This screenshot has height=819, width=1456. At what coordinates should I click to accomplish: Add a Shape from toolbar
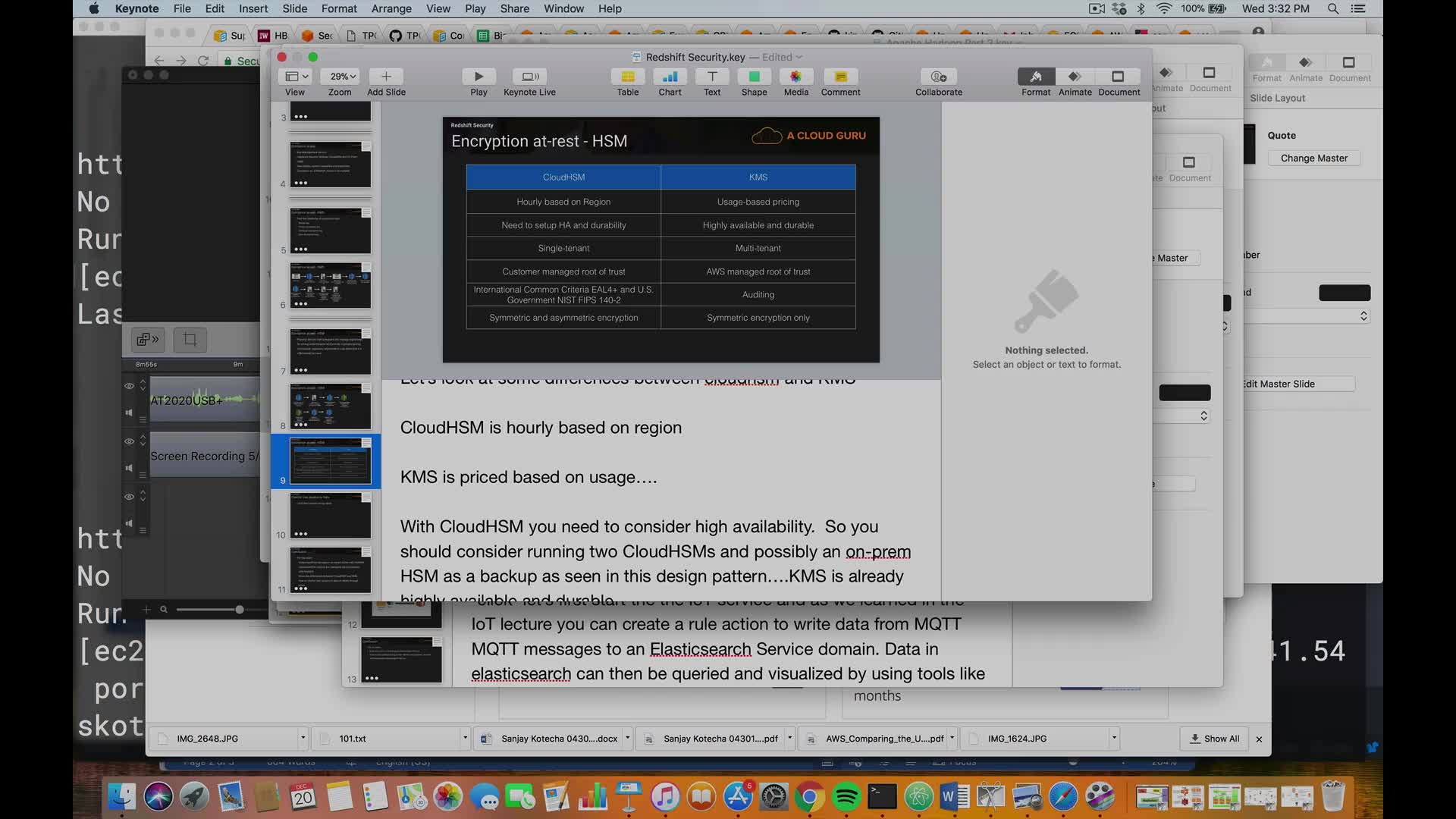pos(754,77)
